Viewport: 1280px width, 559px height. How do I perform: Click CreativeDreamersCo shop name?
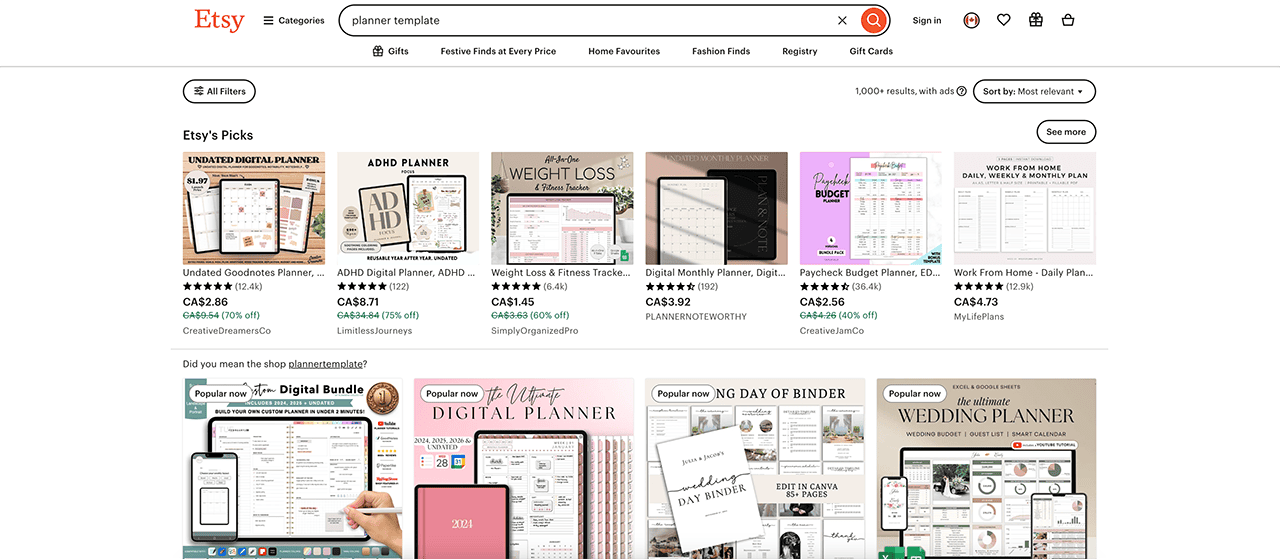click(227, 331)
